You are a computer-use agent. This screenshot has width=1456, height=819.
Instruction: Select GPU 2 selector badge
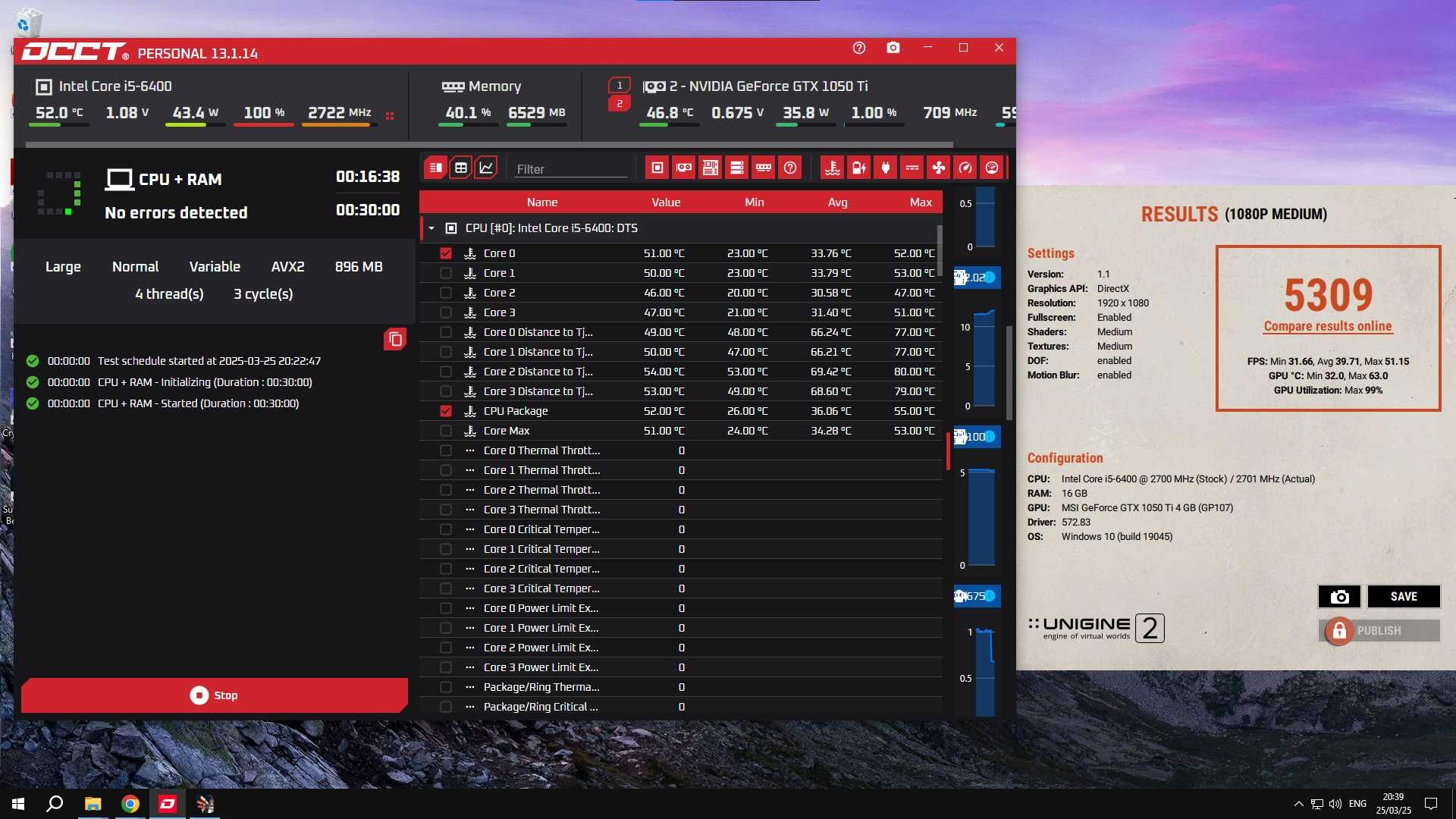[620, 103]
